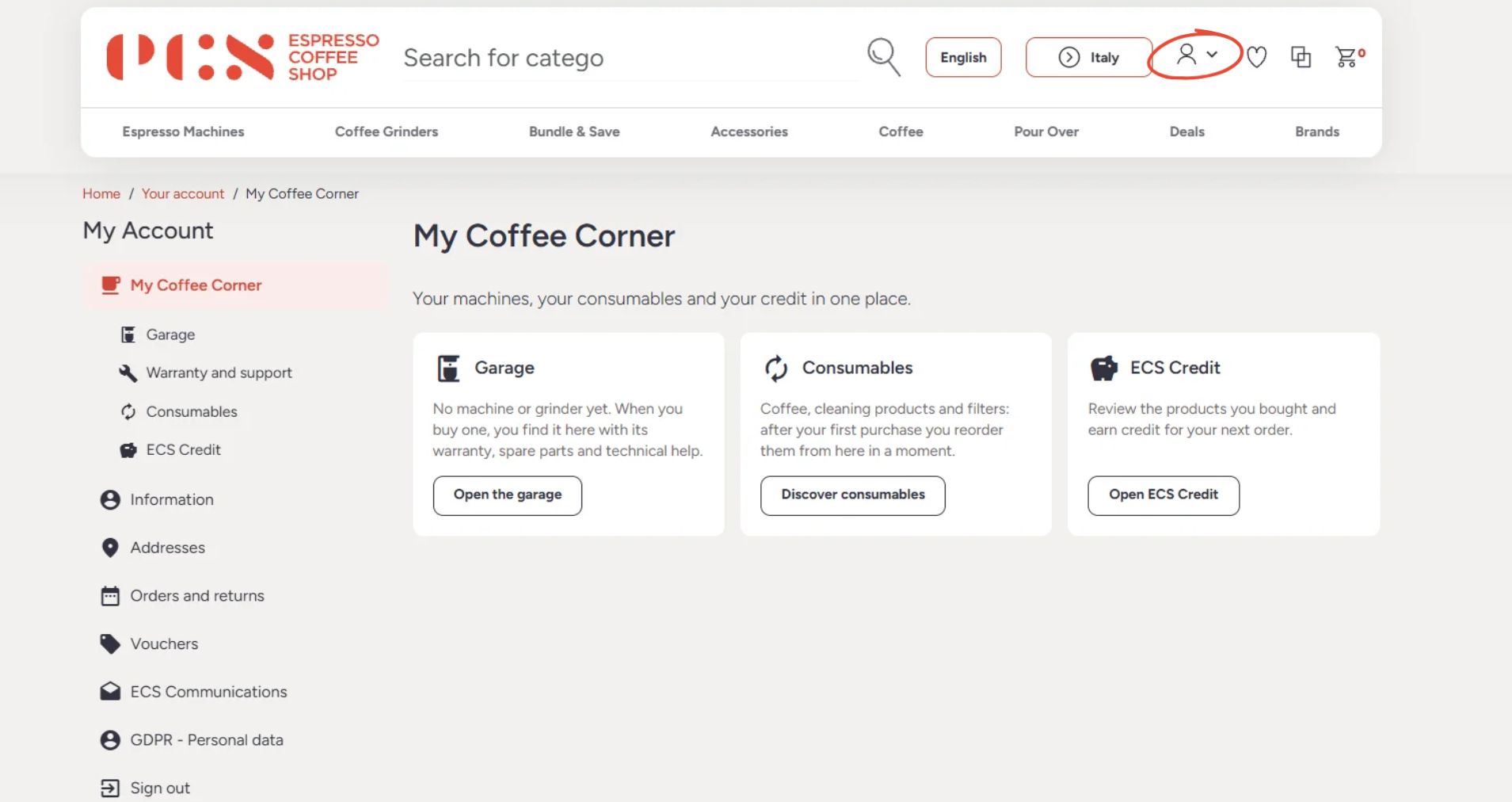Screen dimensions: 1512x802
Task: Click the Garage card machine icon
Action: 449,368
